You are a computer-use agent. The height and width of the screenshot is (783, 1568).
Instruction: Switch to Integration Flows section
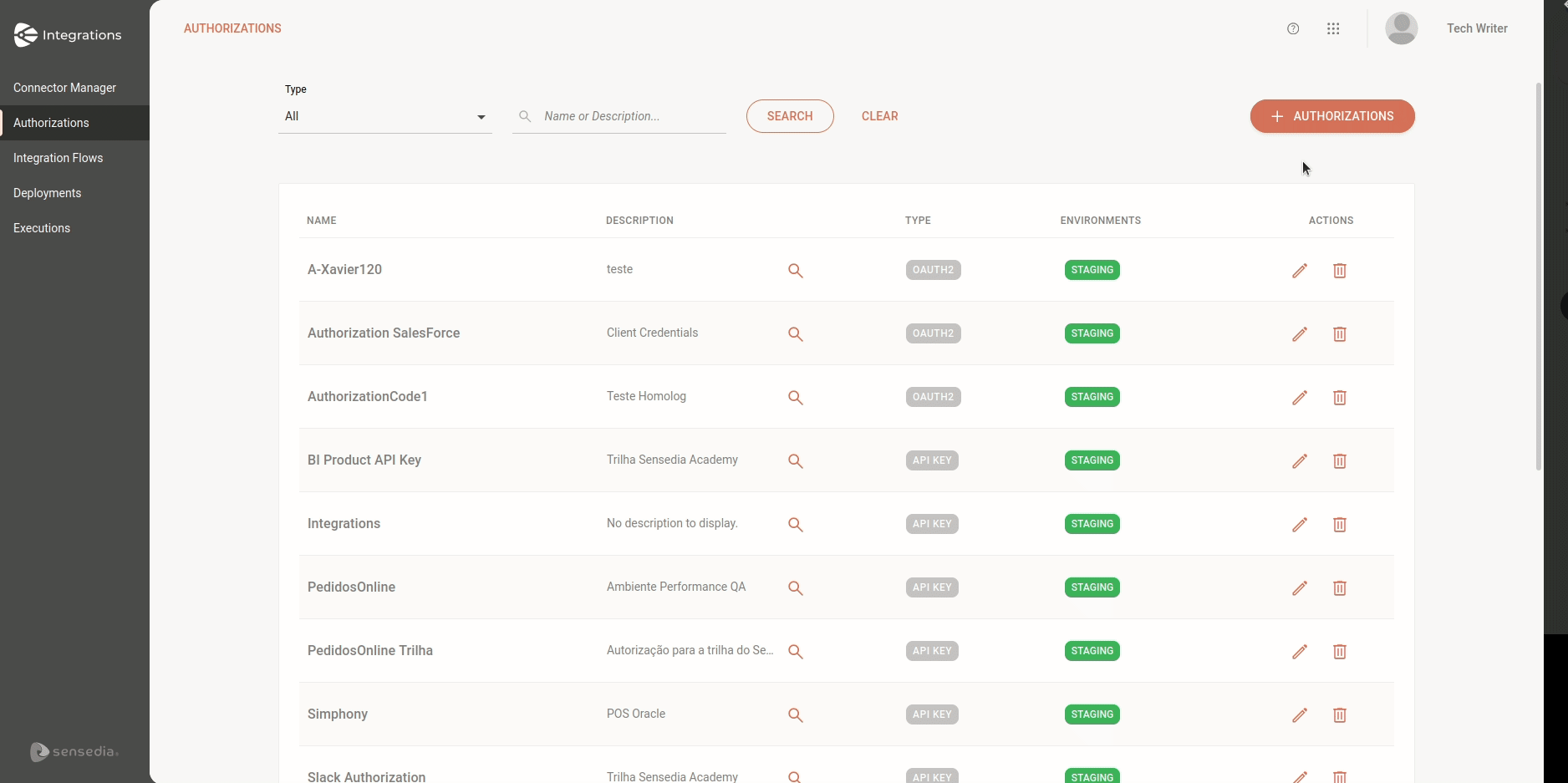[59, 158]
